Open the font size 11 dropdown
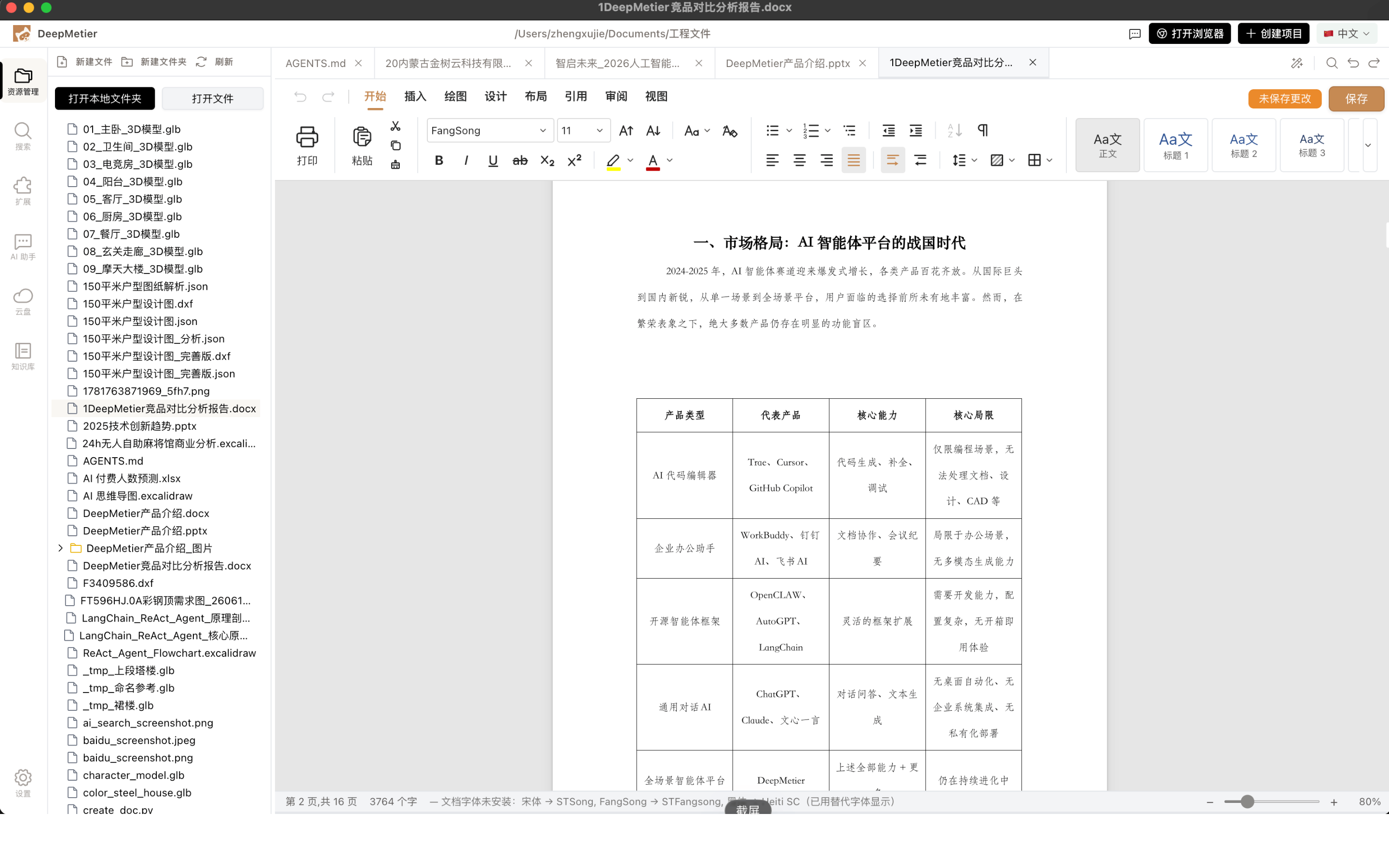The height and width of the screenshot is (868, 1389). click(x=583, y=131)
